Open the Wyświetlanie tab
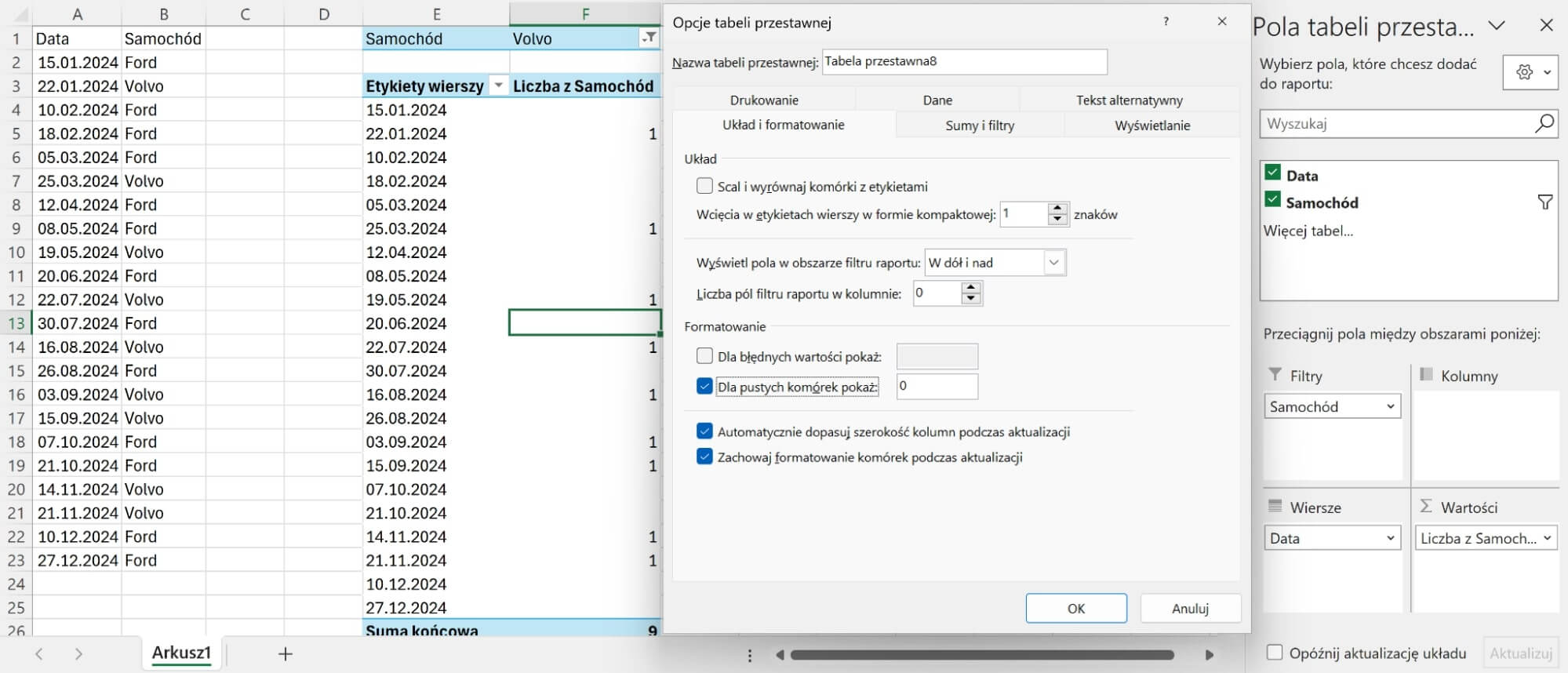Image resolution: width=1568 pixels, height=673 pixels. pyautogui.click(x=1151, y=126)
